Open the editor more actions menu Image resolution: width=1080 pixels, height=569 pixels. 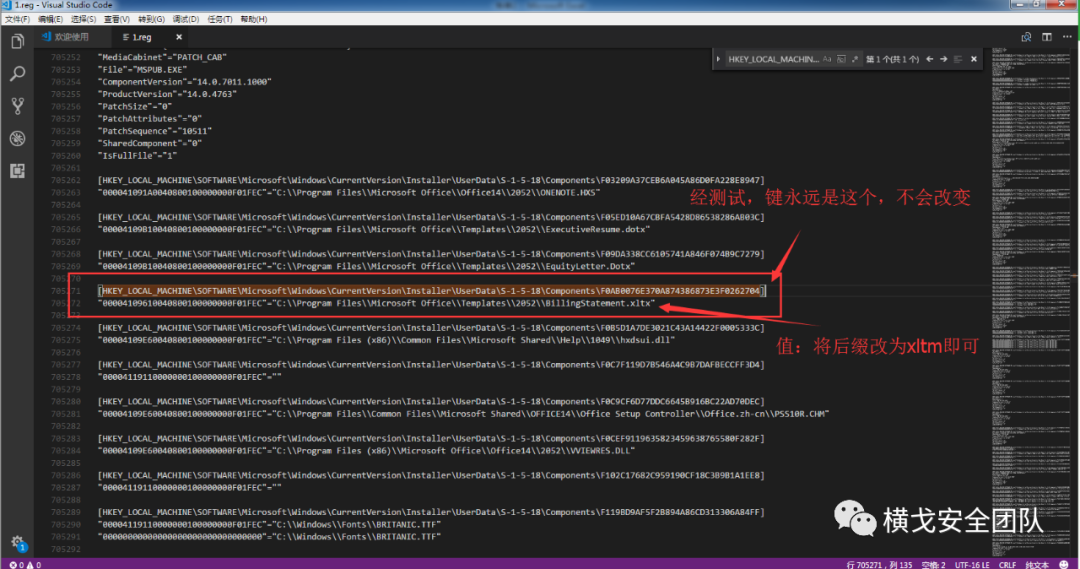[x=1067, y=37]
